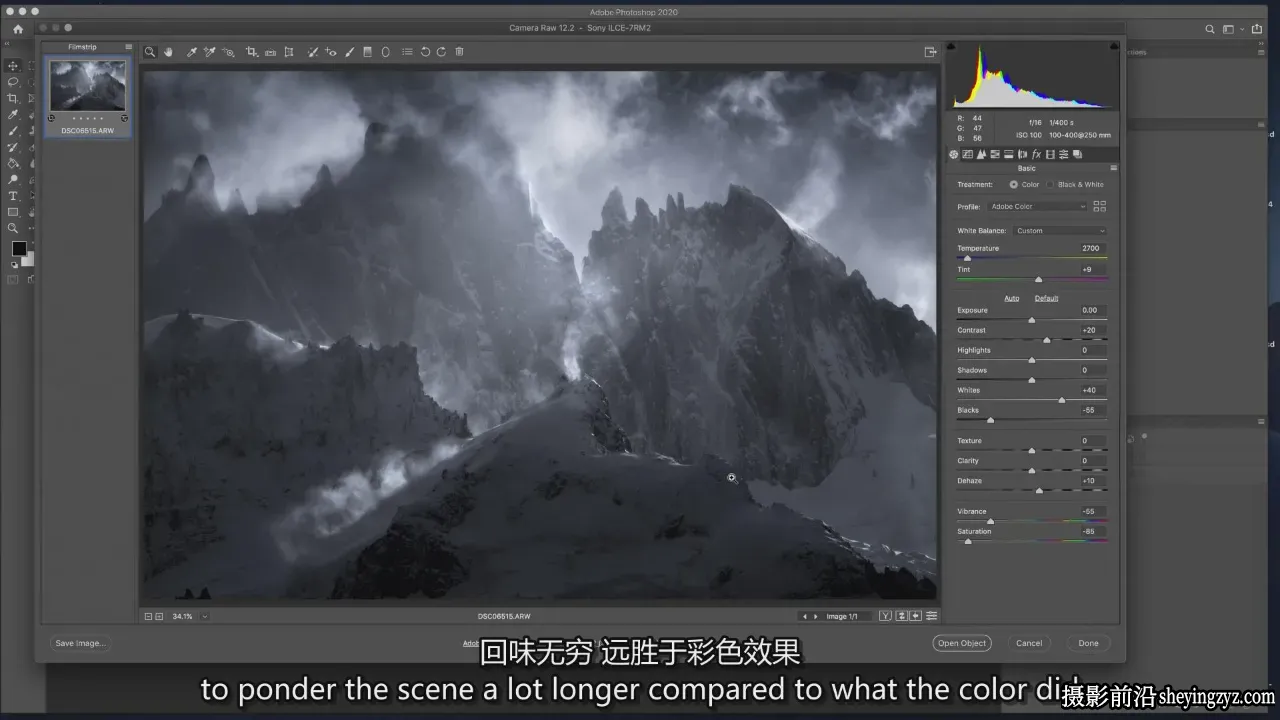The height and width of the screenshot is (720, 1280).
Task: Click the Dehaze slider track
Action: click(1032, 490)
